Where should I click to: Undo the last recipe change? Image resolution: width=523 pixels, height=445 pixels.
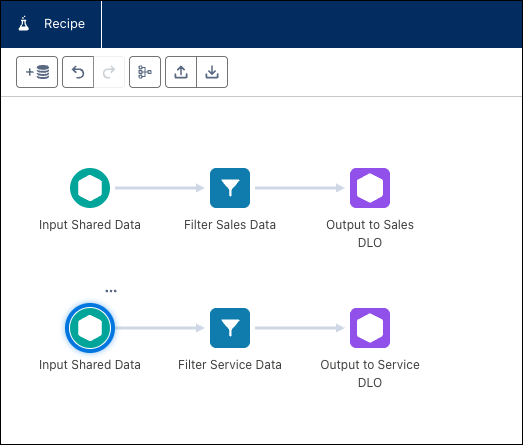tap(78, 72)
